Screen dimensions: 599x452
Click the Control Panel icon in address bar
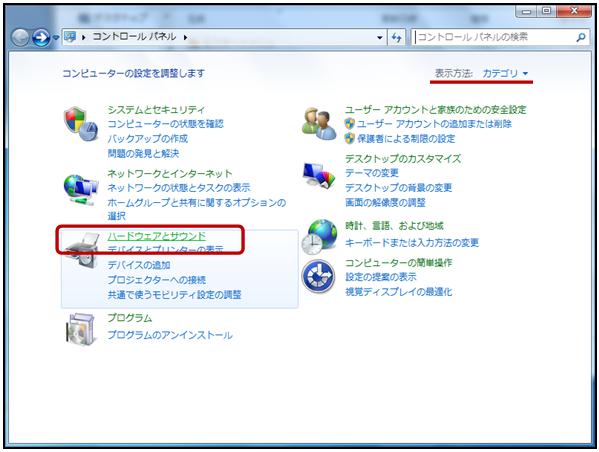click(70, 37)
